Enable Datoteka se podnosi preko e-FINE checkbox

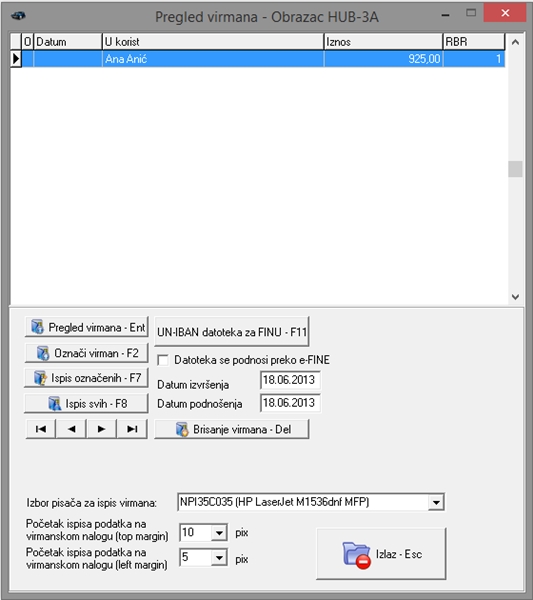[x=163, y=360]
